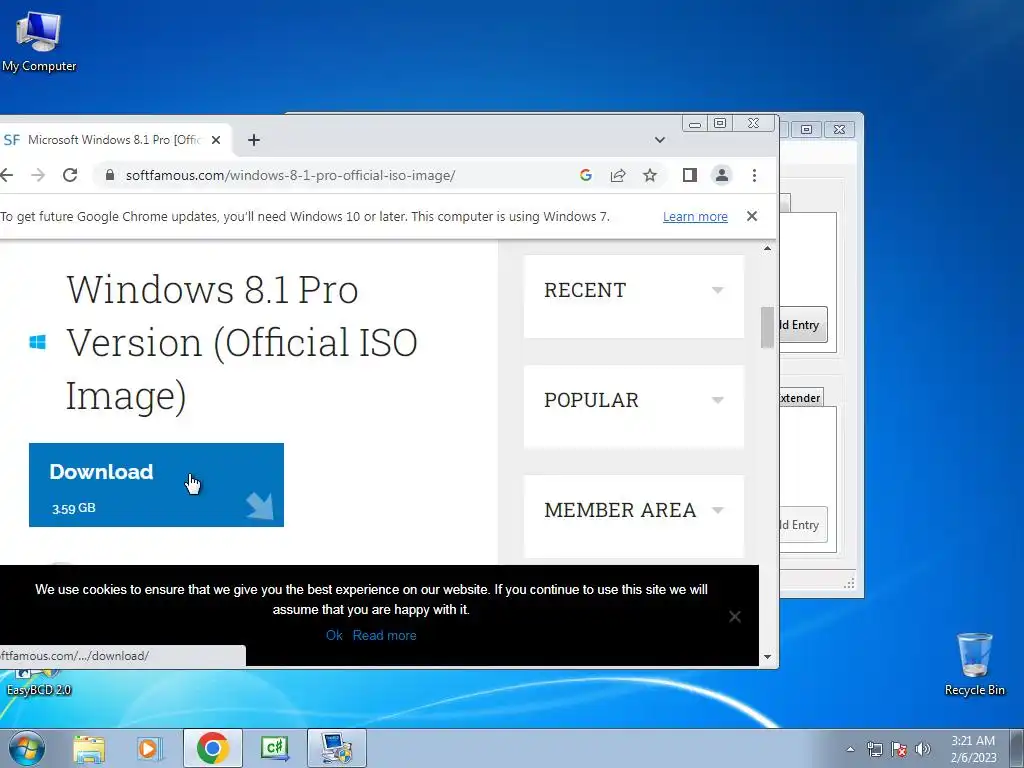
Task: Click the share page icon
Action: [x=618, y=175]
